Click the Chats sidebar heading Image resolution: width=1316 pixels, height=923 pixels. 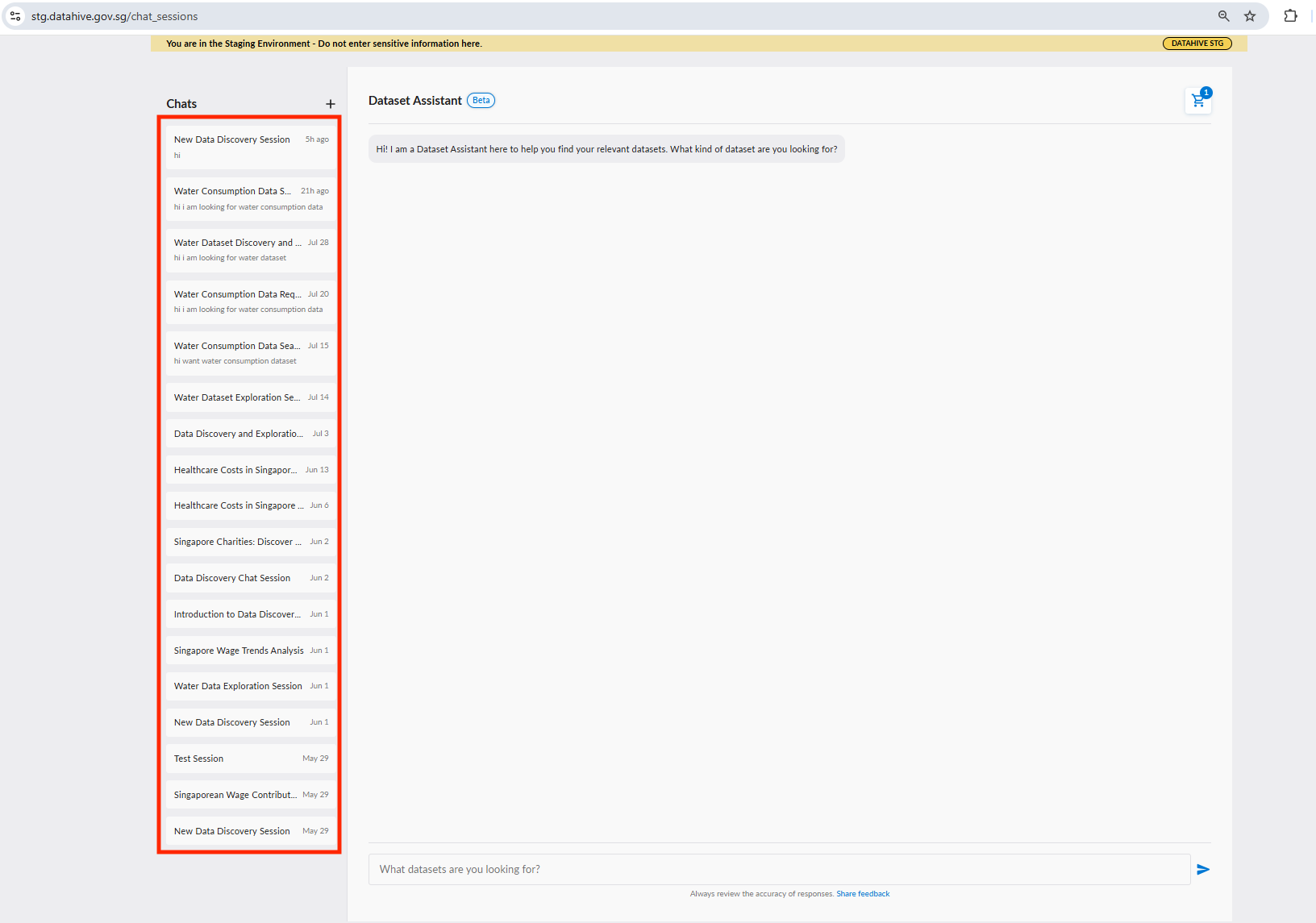pos(181,104)
